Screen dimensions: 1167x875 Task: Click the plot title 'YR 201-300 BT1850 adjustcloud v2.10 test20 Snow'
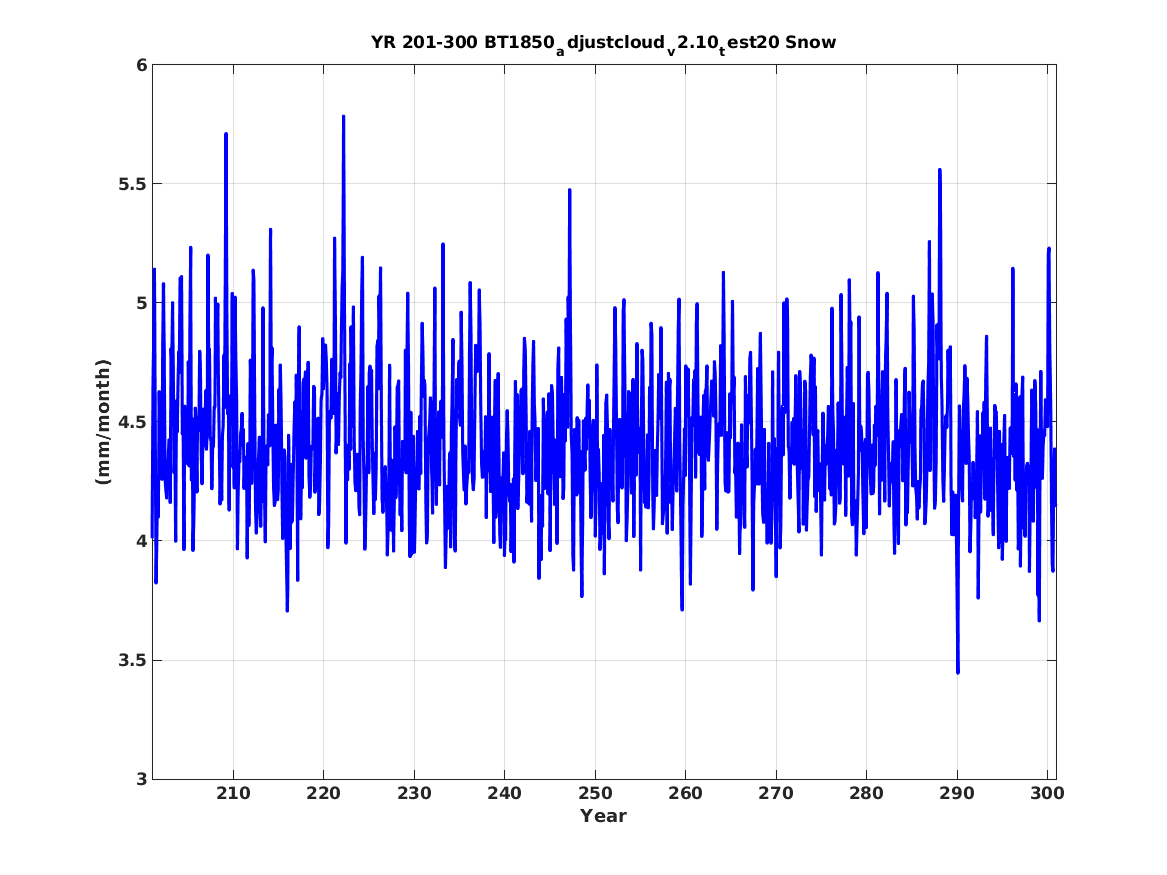pyautogui.click(x=604, y=44)
